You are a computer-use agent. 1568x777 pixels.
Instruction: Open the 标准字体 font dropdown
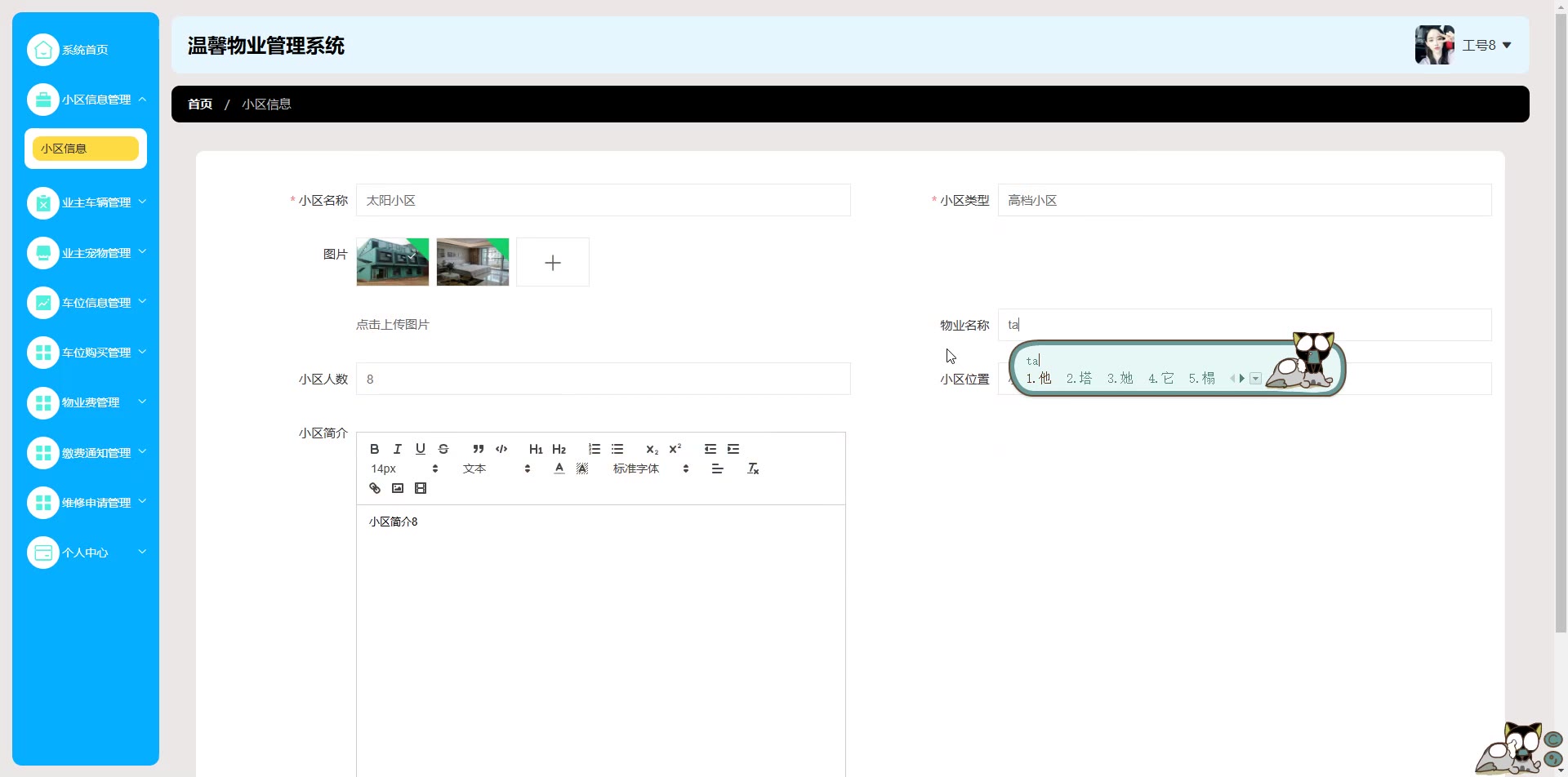[x=651, y=468]
